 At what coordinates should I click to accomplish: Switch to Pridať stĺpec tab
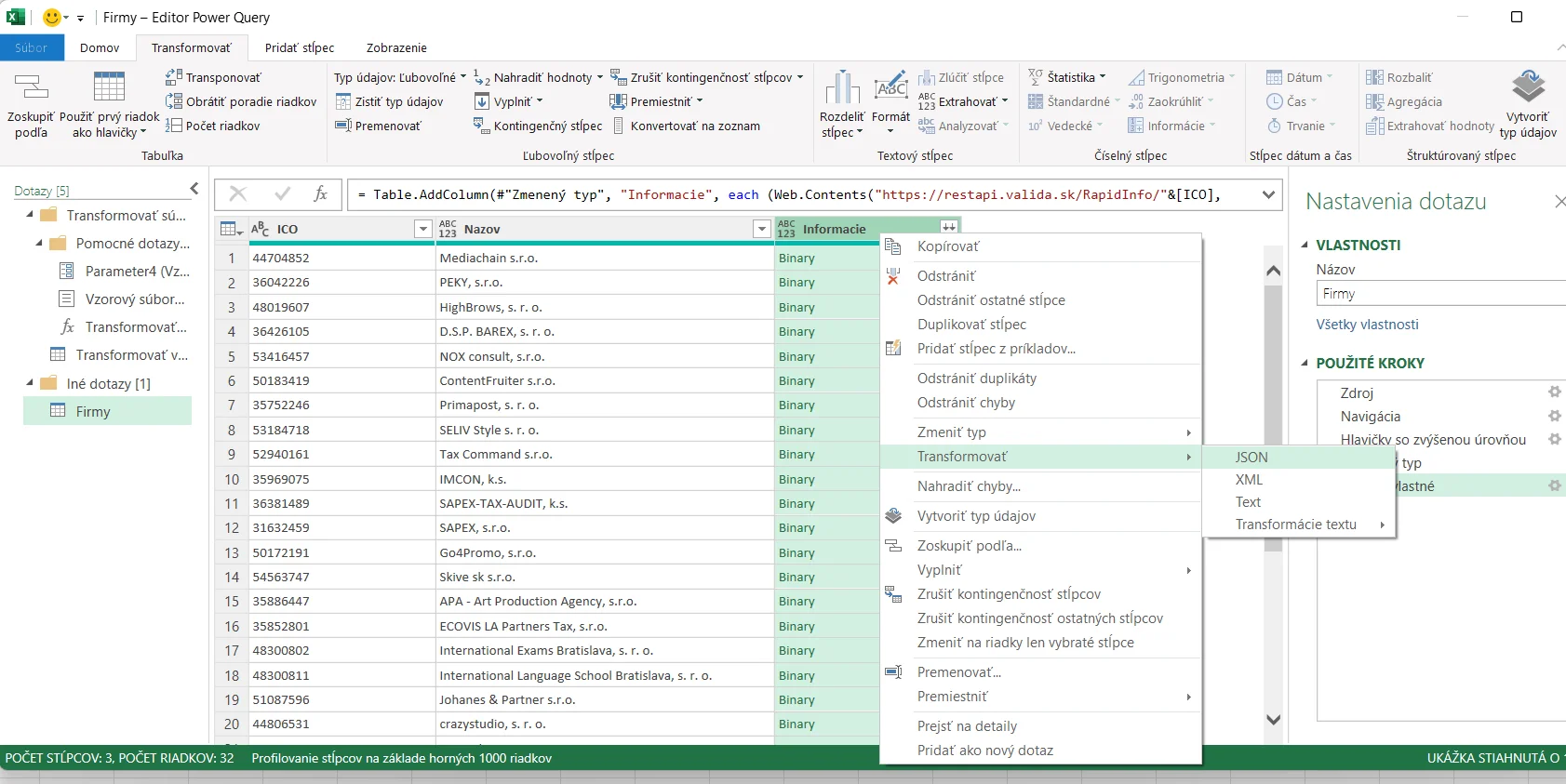tap(300, 47)
